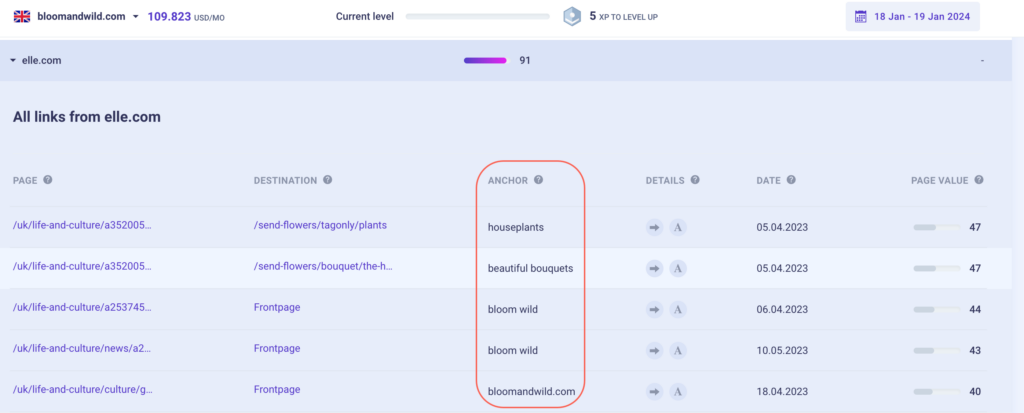Click the beautiful bouquets anchor text
The height and width of the screenshot is (413, 1024).
tap(530, 269)
